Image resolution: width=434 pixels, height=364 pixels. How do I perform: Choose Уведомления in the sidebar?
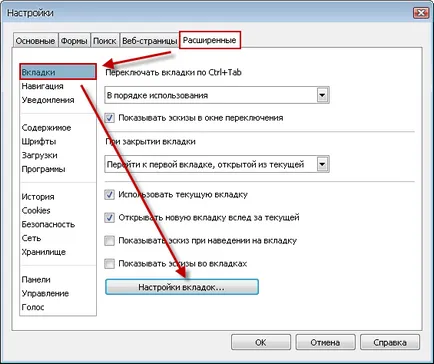coord(48,100)
